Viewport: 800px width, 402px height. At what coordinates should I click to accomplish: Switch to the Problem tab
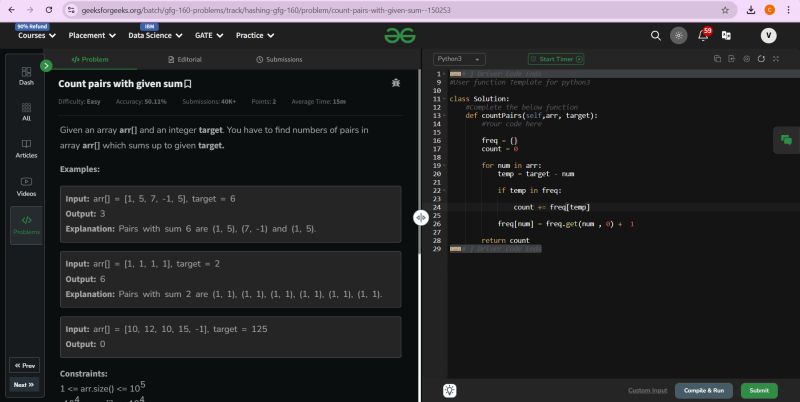click(90, 59)
